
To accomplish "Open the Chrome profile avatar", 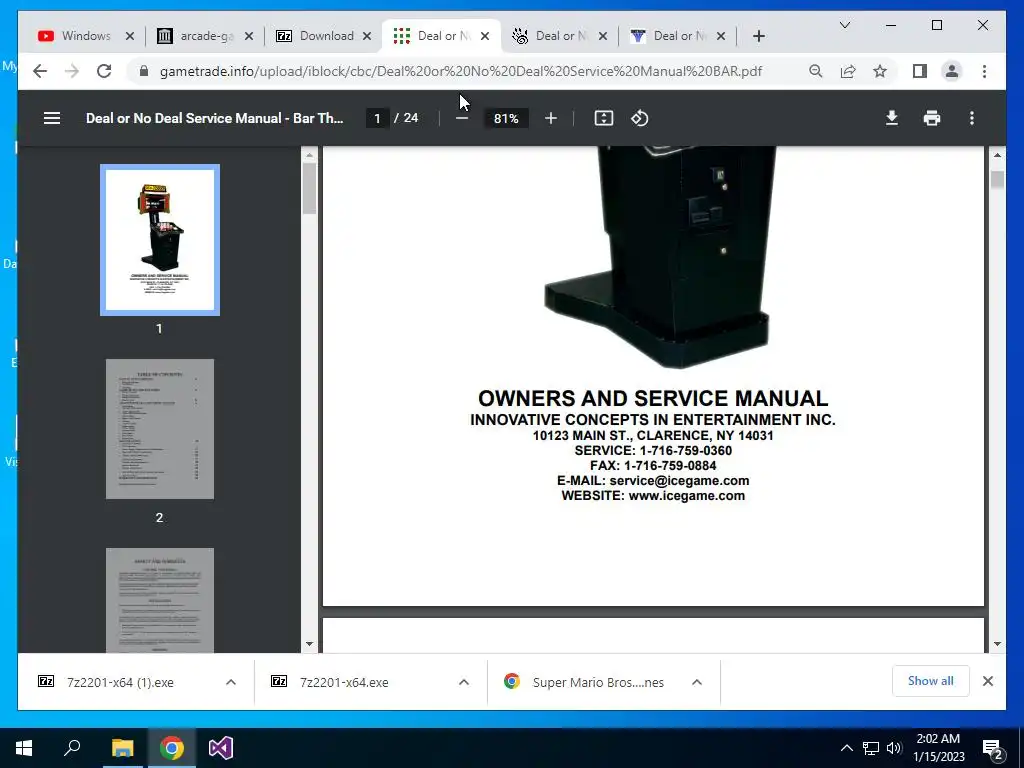I will [952, 71].
